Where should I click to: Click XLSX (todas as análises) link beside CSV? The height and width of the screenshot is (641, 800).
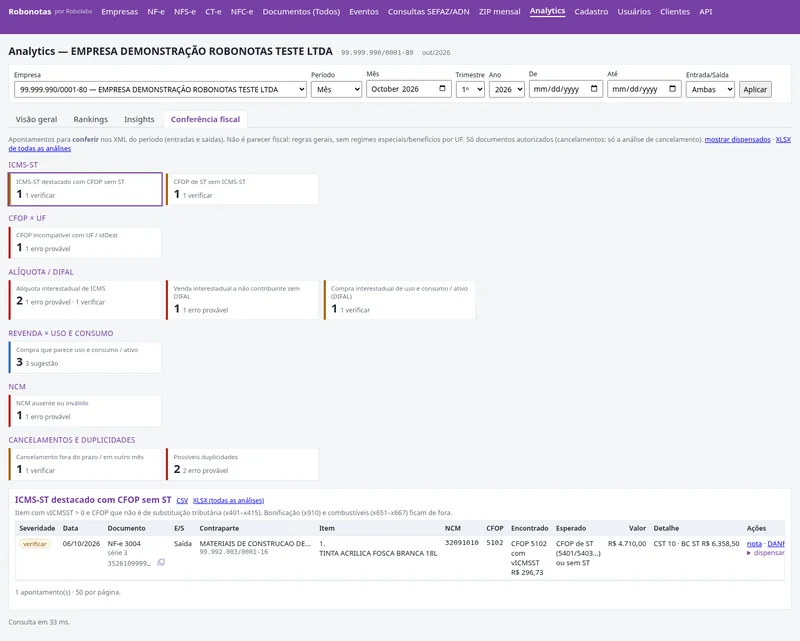tap(228, 501)
